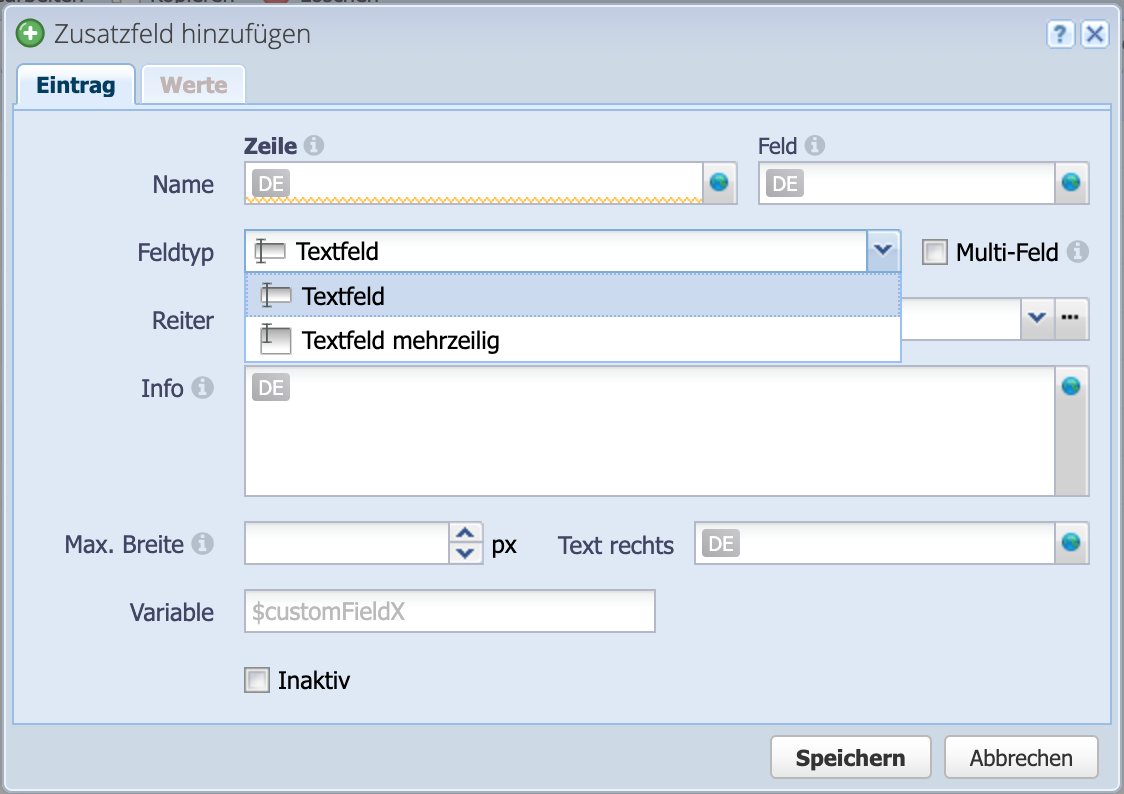1124x794 pixels.
Task: Collapse the Feldtyp dropdown
Action: coord(883,251)
